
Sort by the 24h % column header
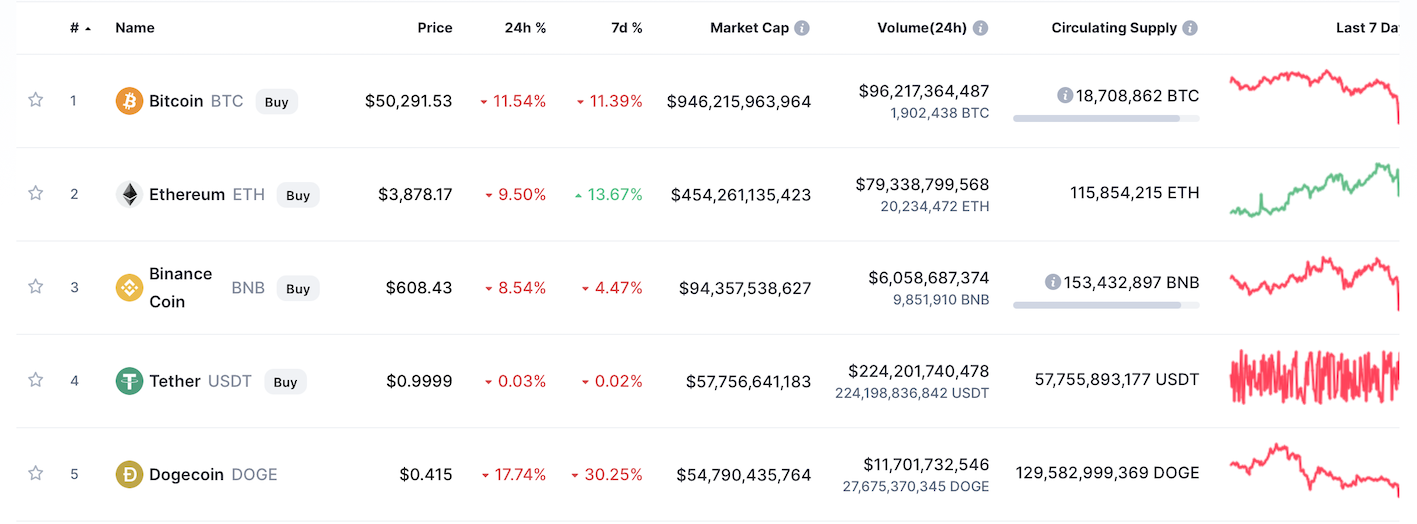pos(525,28)
